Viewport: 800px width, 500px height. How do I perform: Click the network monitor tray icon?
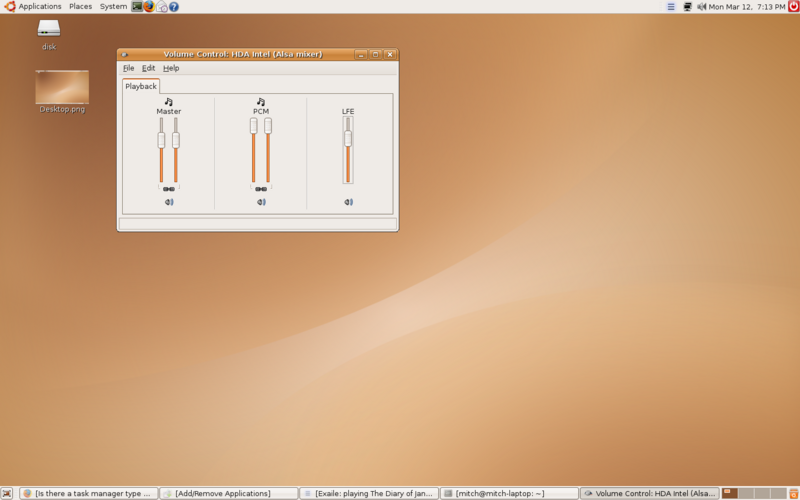click(x=688, y=7)
